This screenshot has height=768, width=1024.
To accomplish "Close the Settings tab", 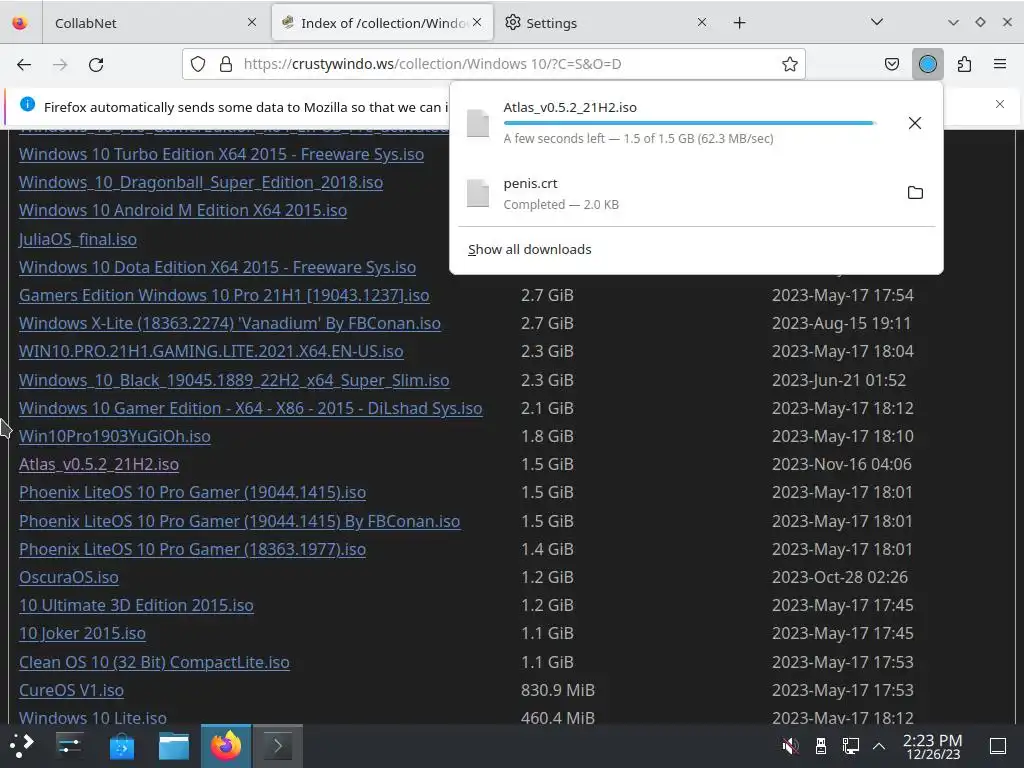I will pyautogui.click(x=702, y=22).
